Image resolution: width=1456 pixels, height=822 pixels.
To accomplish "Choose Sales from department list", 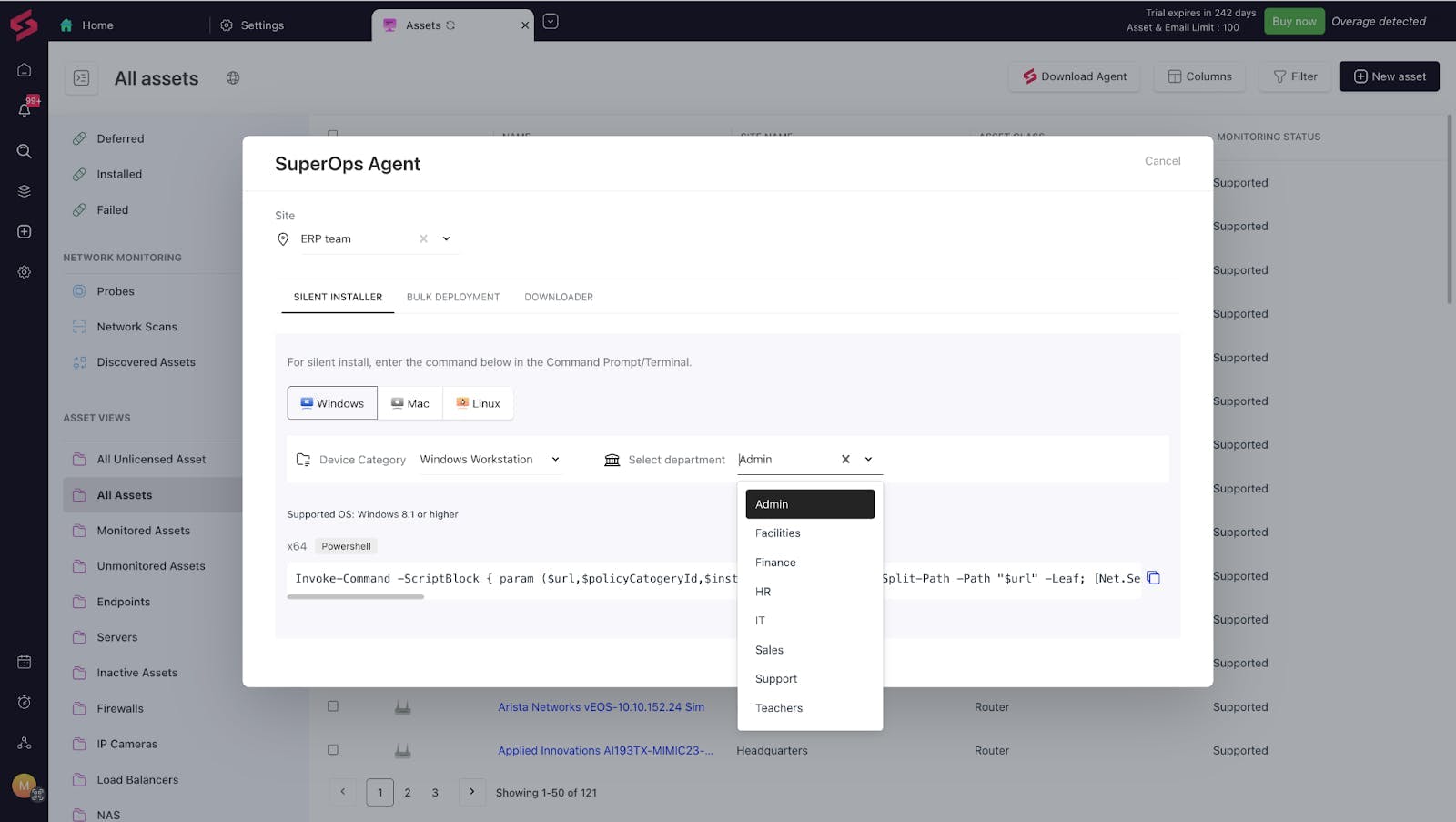I will [x=810, y=650].
